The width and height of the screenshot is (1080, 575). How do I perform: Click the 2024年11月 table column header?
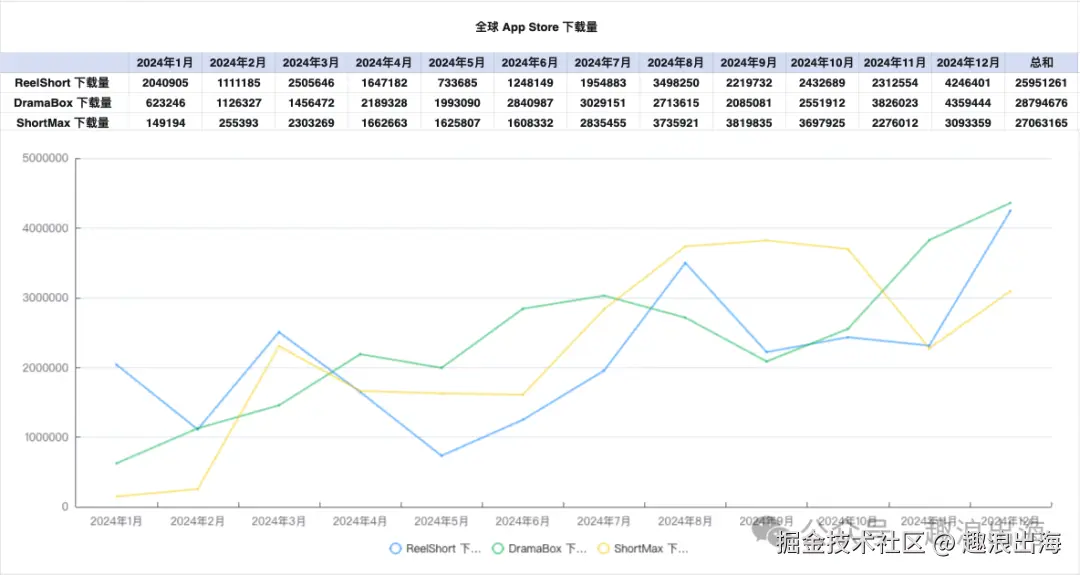[895, 63]
